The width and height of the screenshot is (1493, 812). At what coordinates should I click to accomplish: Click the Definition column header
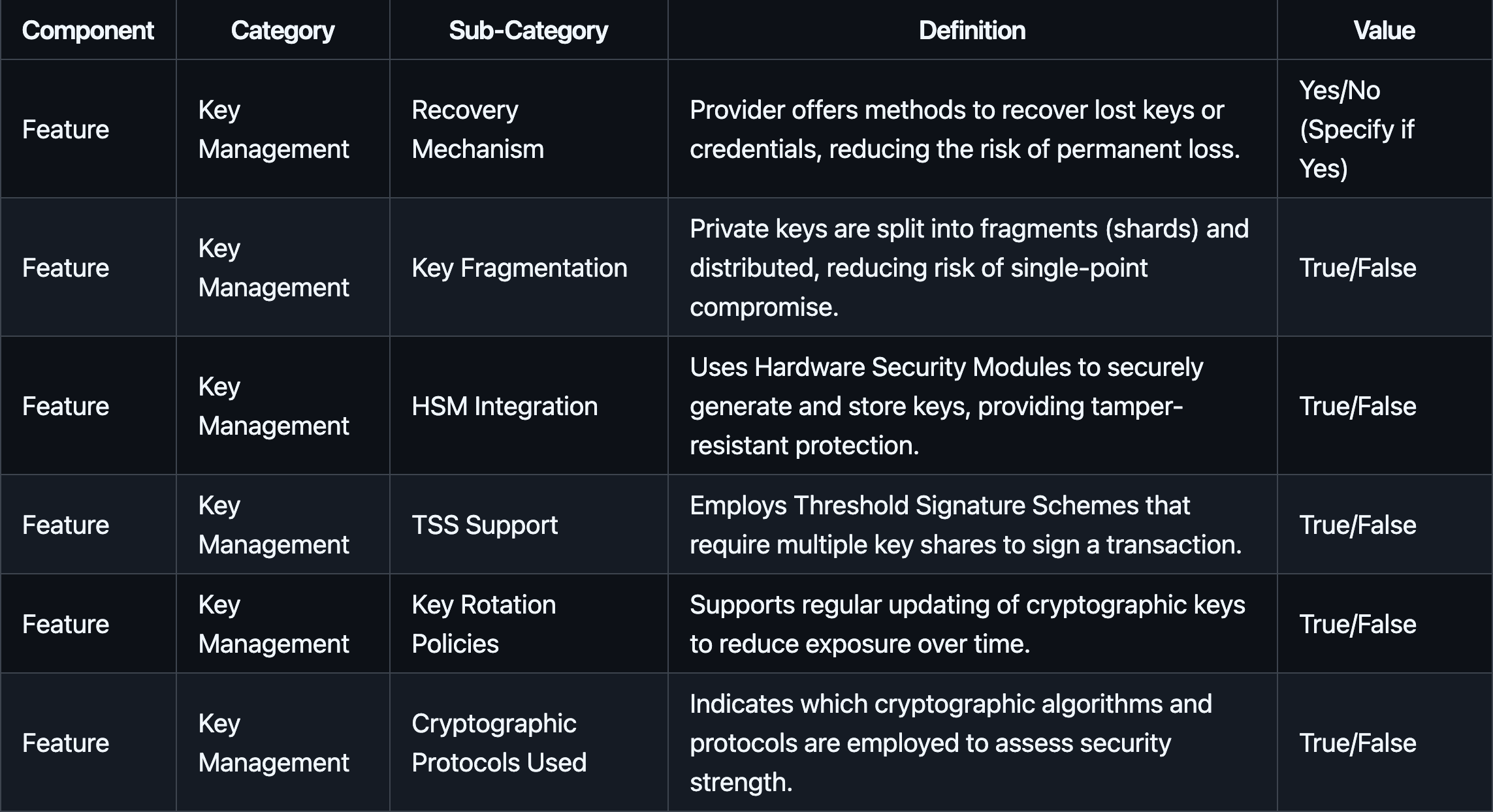point(972,31)
